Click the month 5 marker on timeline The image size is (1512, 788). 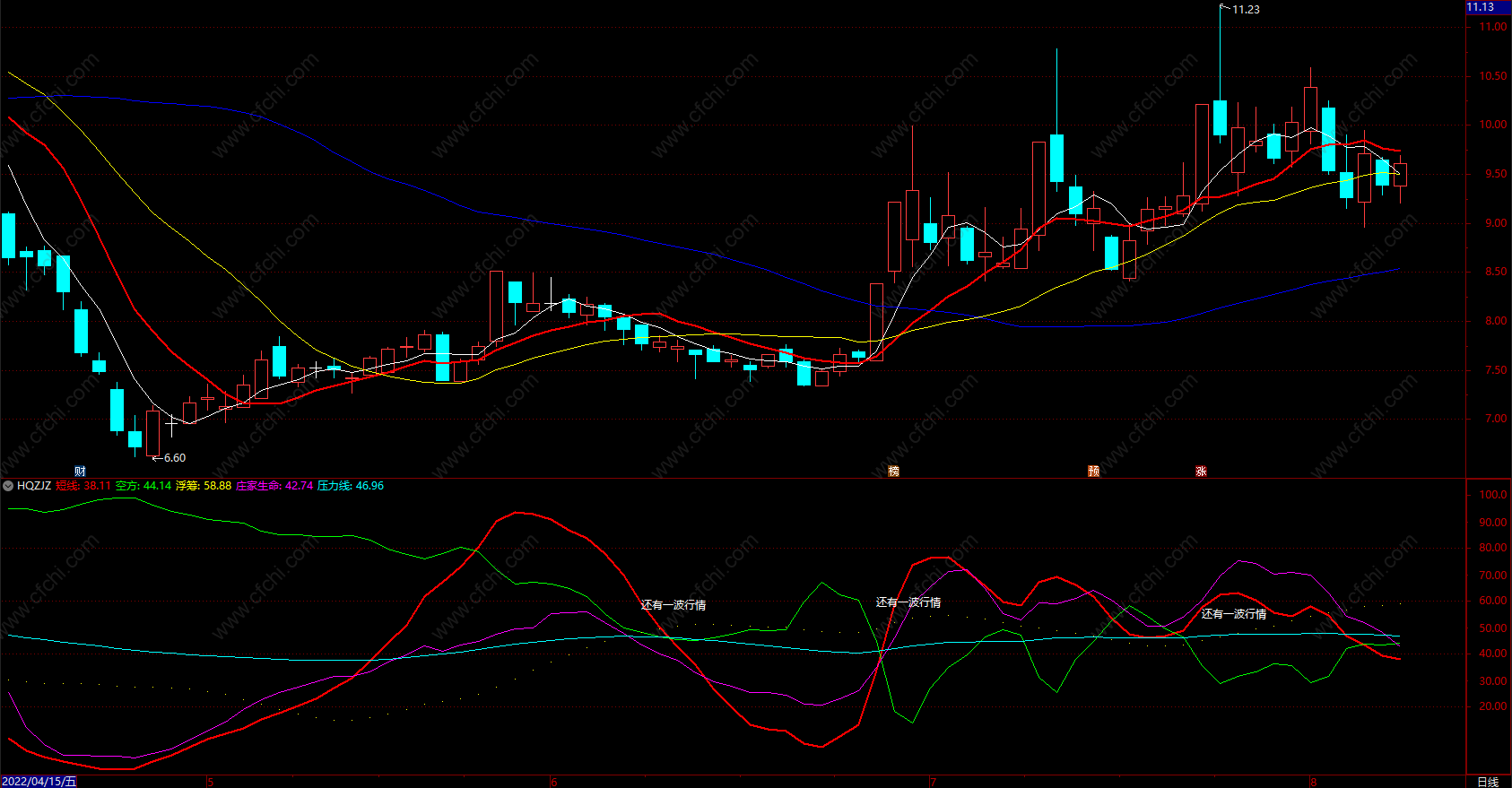tap(210, 782)
